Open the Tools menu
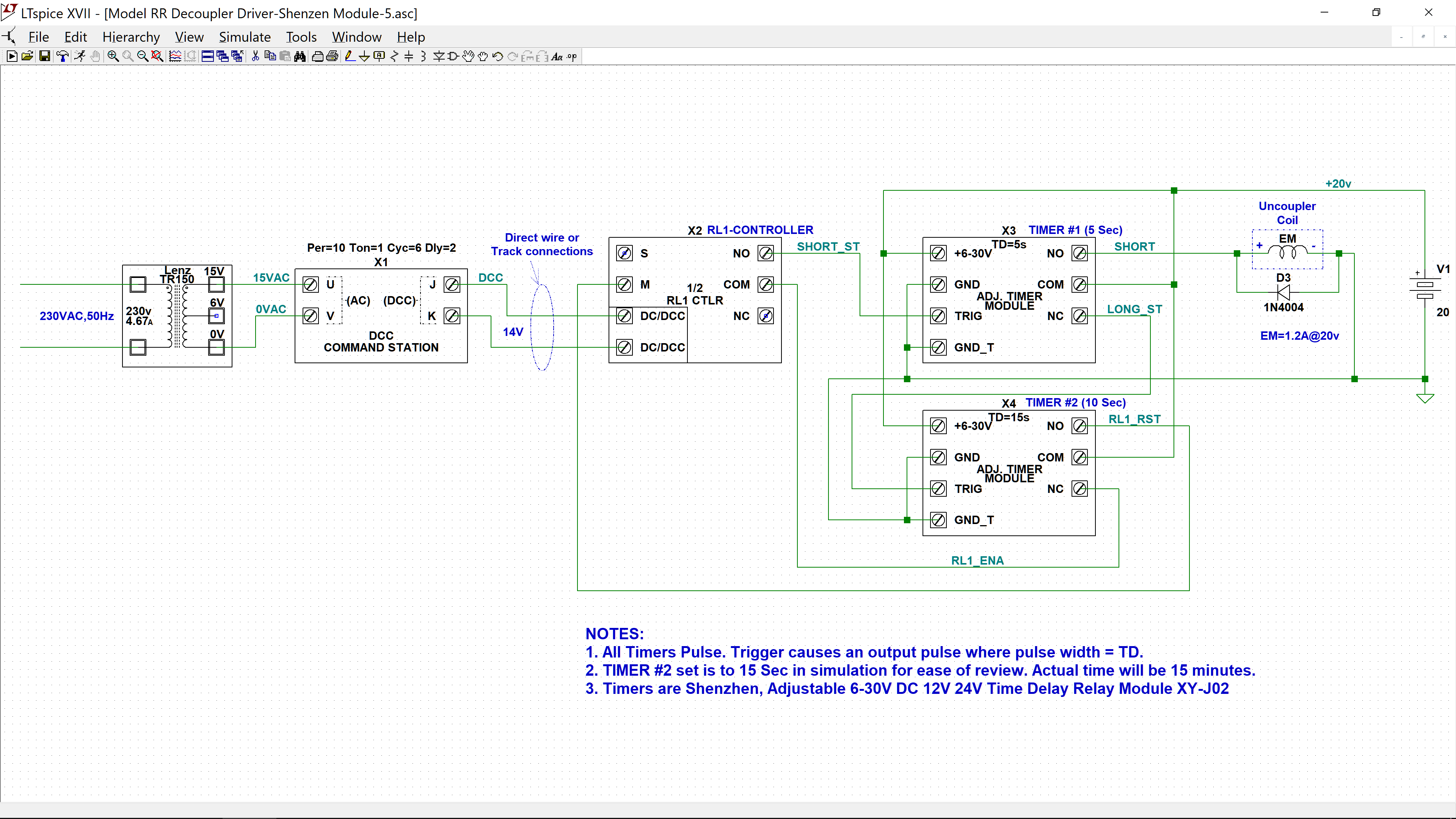This screenshot has height=819, width=1456. [301, 37]
